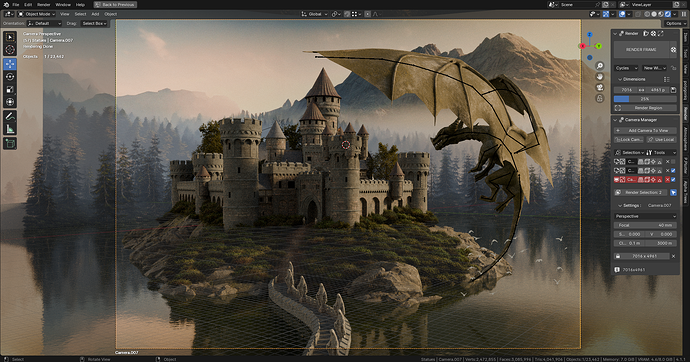The image size is (690, 362).
Task: Open the Perspective camera type dropdown
Action: [x=645, y=216]
